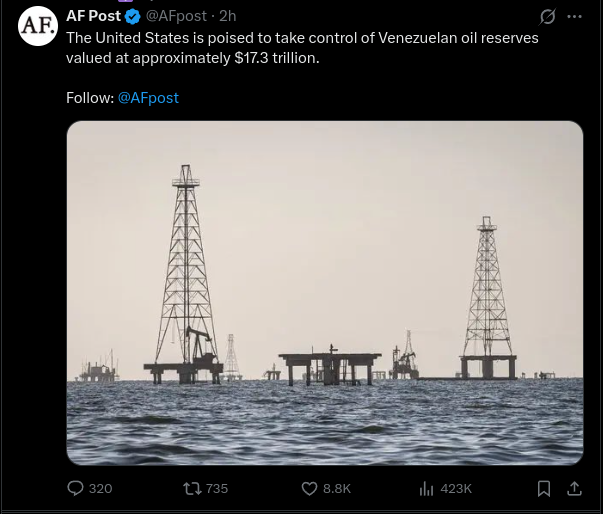Click the 423K views count
The height and width of the screenshot is (514, 603).
pyautogui.click(x=455, y=488)
